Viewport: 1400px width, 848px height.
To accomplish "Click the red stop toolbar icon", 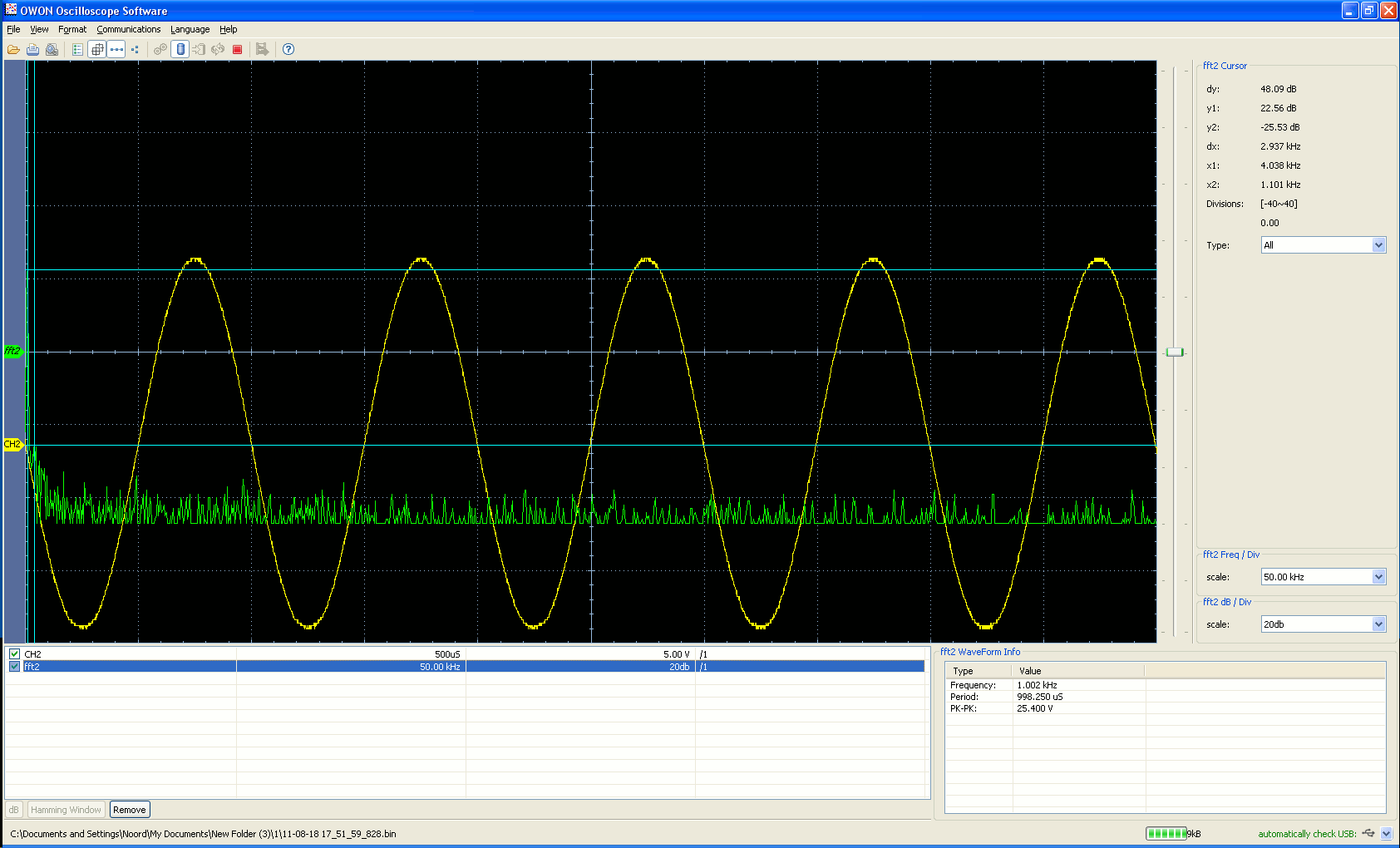I will (237, 50).
